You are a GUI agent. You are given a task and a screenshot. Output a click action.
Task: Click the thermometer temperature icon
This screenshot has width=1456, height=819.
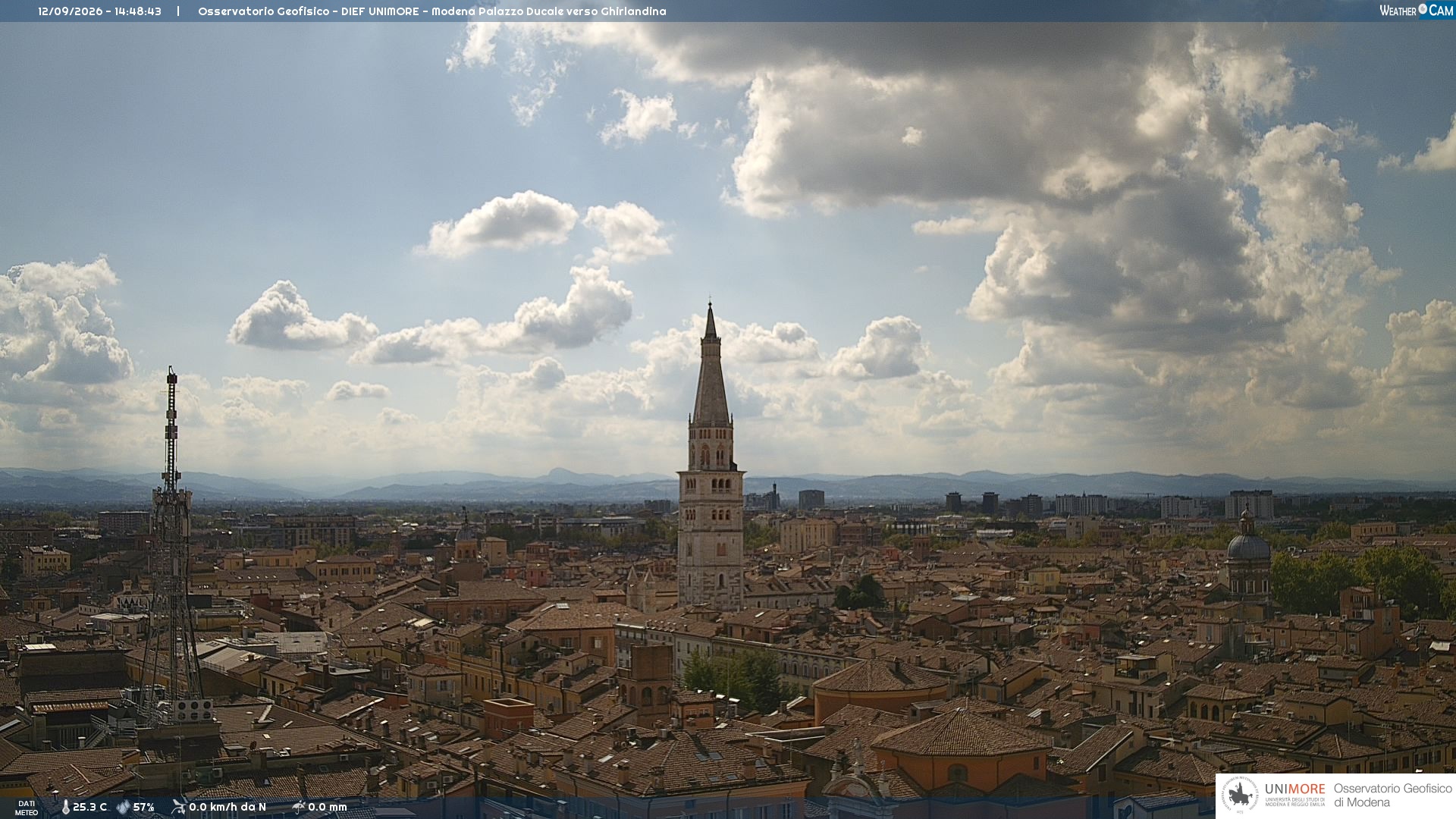[65, 807]
